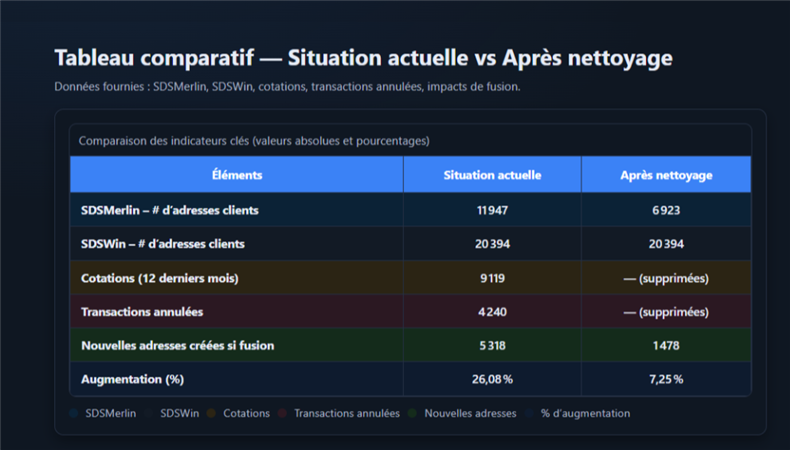The width and height of the screenshot is (790, 450).
Task: Select the SDSWin legend label
Action: coord(179,413)
